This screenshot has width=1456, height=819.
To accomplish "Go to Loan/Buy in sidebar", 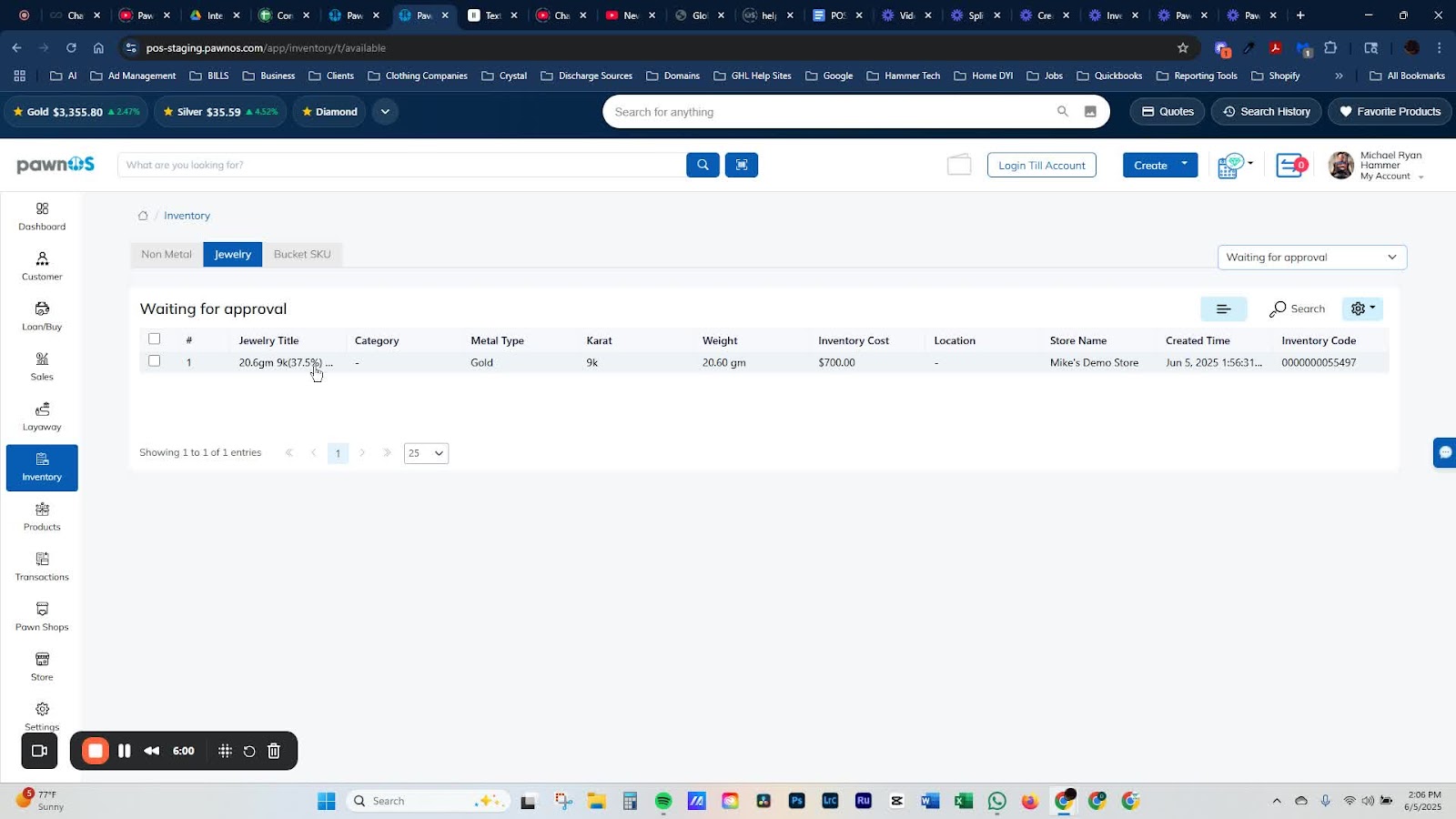I will [42, 317].
